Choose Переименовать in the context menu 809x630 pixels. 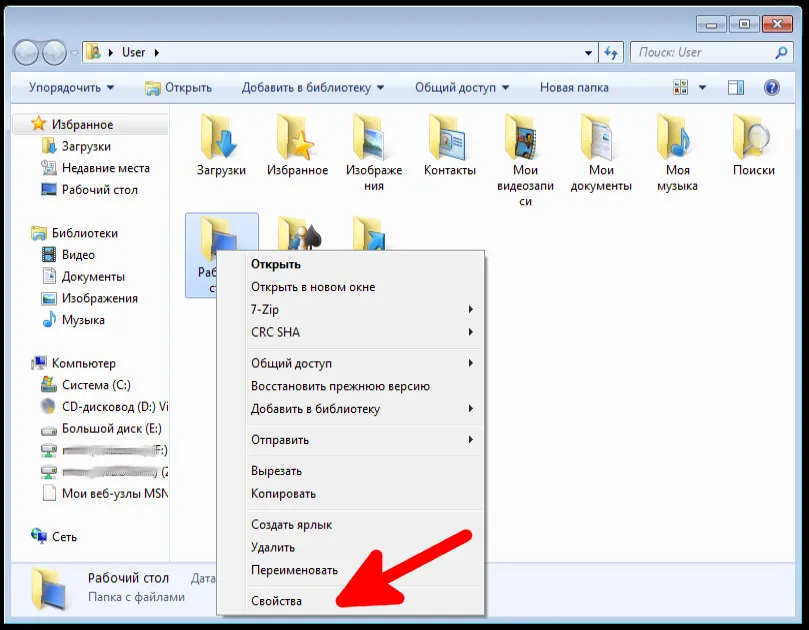coord(364,570)
